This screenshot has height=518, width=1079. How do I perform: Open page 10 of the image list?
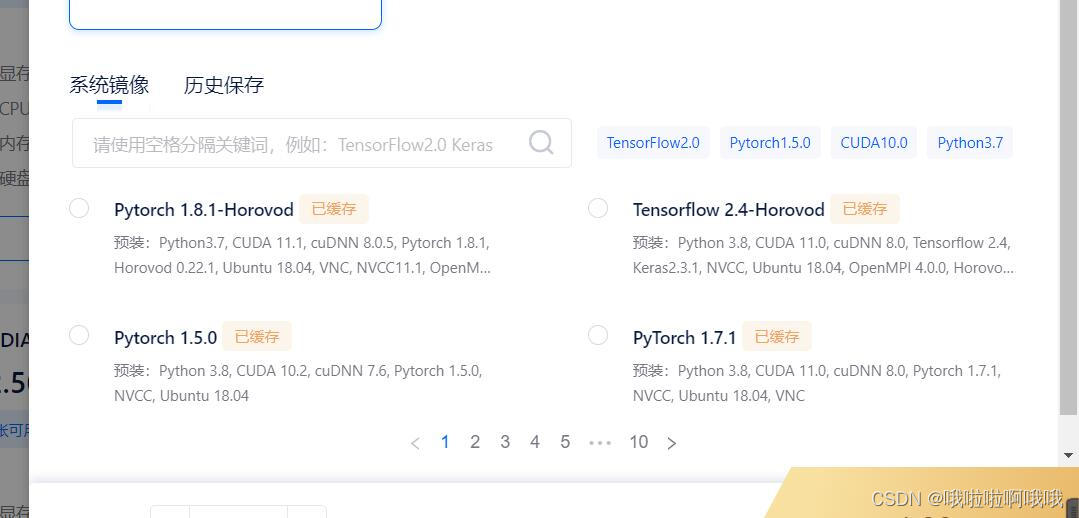(639, 442)
